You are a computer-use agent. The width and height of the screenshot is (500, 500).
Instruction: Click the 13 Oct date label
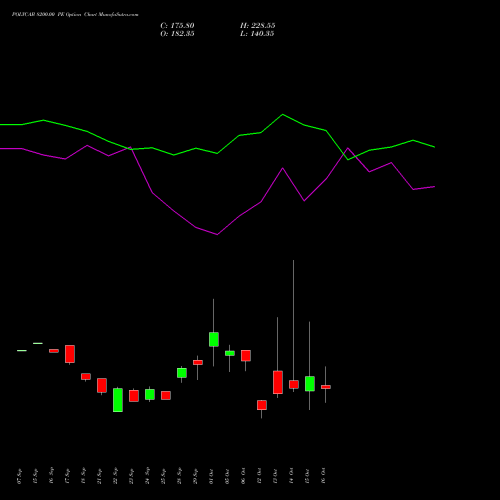pyautogui.click(x=275, y=476)
